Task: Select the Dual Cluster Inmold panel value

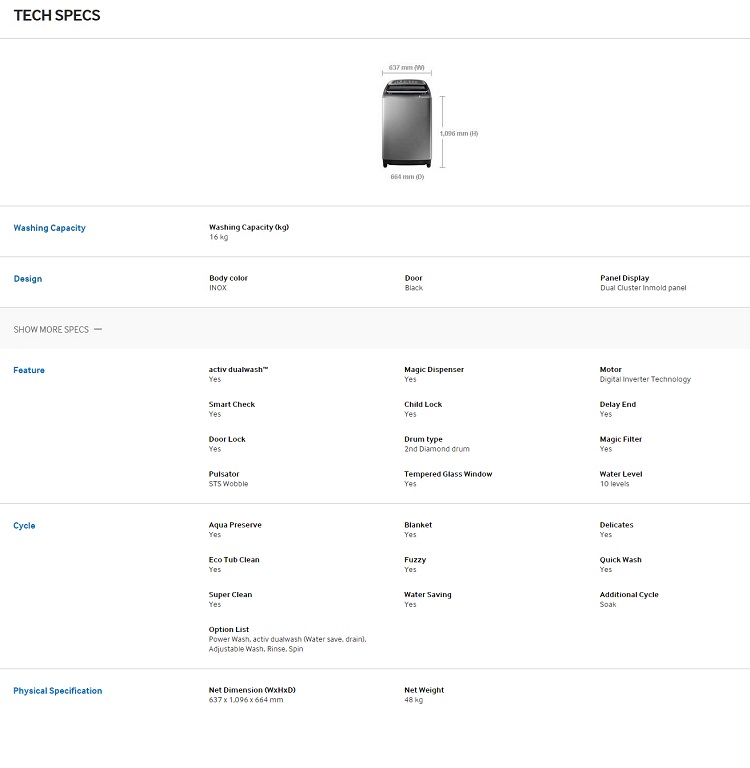Action: coord(643,288)
